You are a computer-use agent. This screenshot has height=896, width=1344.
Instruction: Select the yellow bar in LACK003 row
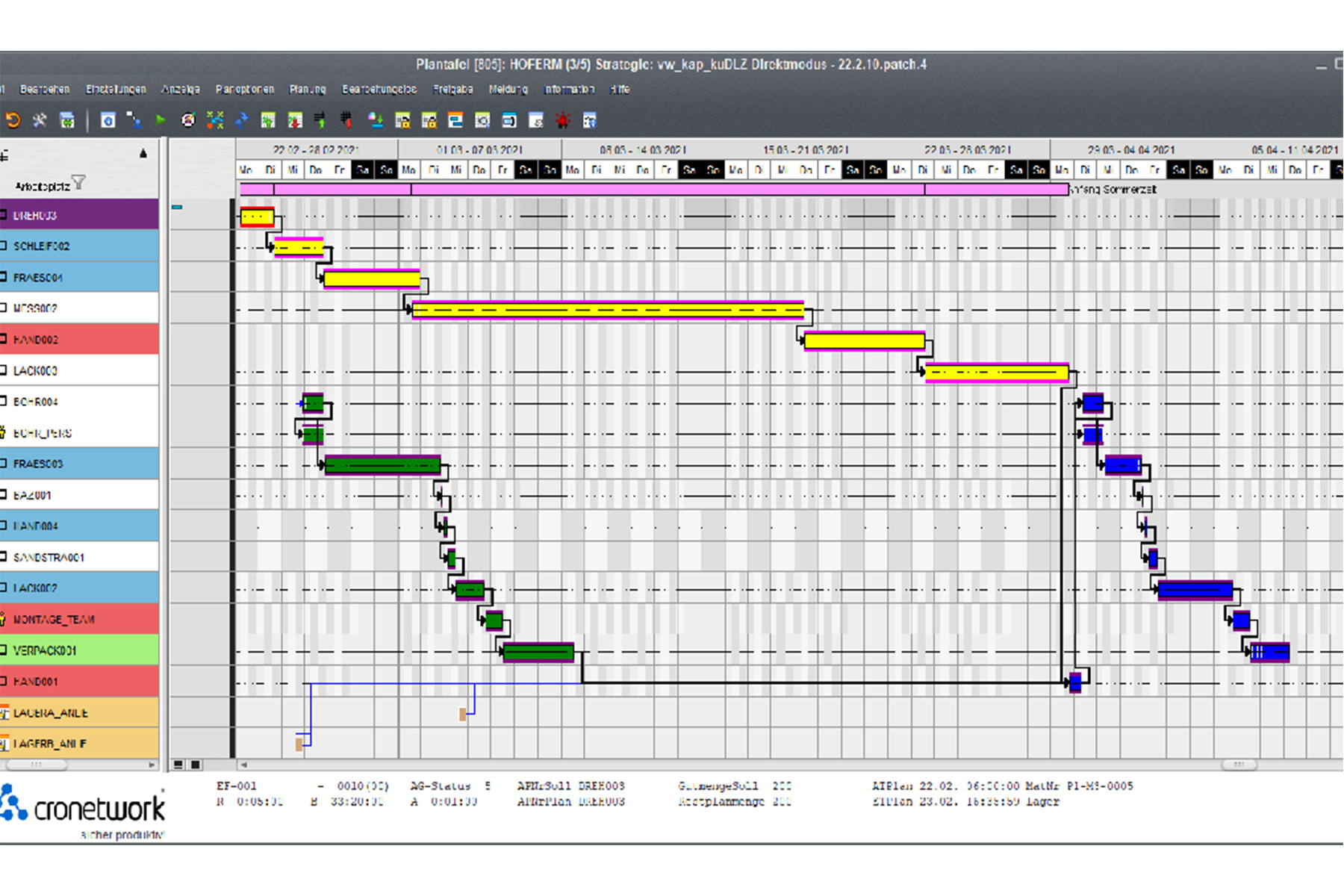coord(997,372)
